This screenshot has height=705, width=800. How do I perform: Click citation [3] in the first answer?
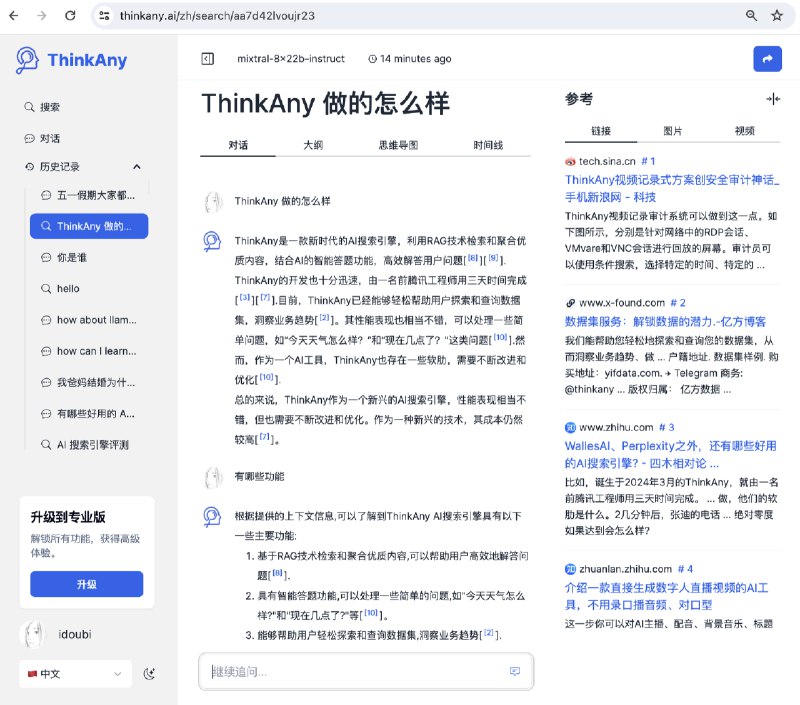245,298
